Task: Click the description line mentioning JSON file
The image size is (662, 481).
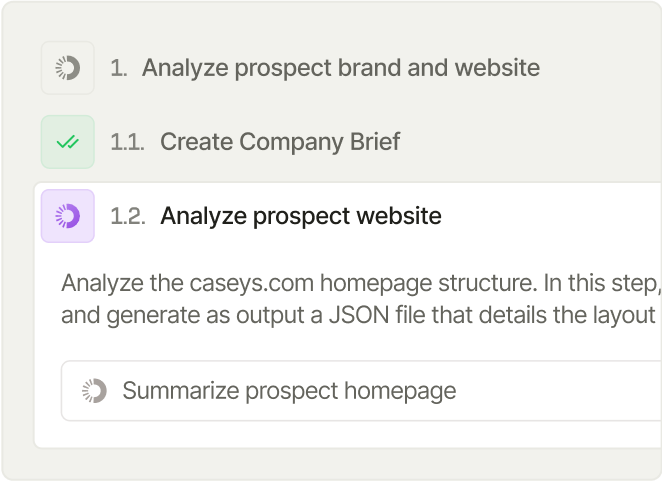Action: point(358,315)
